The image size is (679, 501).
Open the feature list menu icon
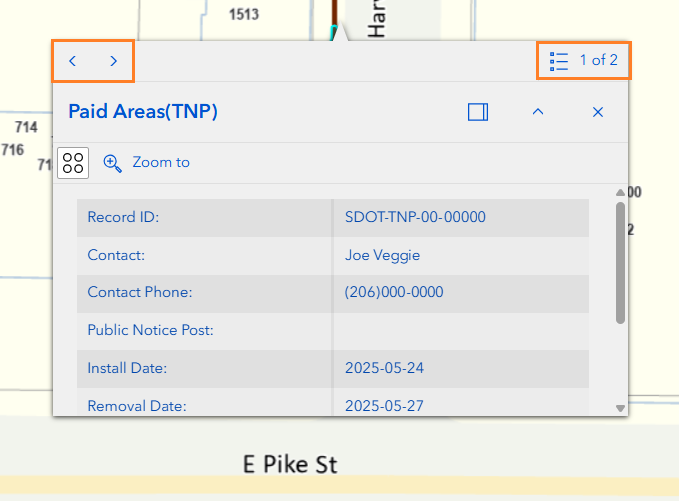pos(558,61)
